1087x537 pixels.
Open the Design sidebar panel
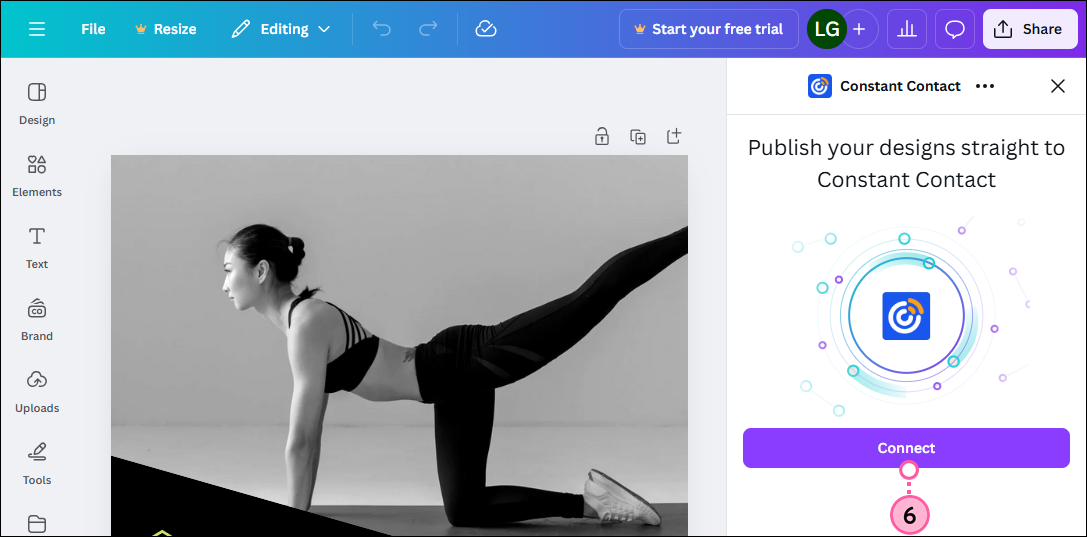[x=37, y=104]
